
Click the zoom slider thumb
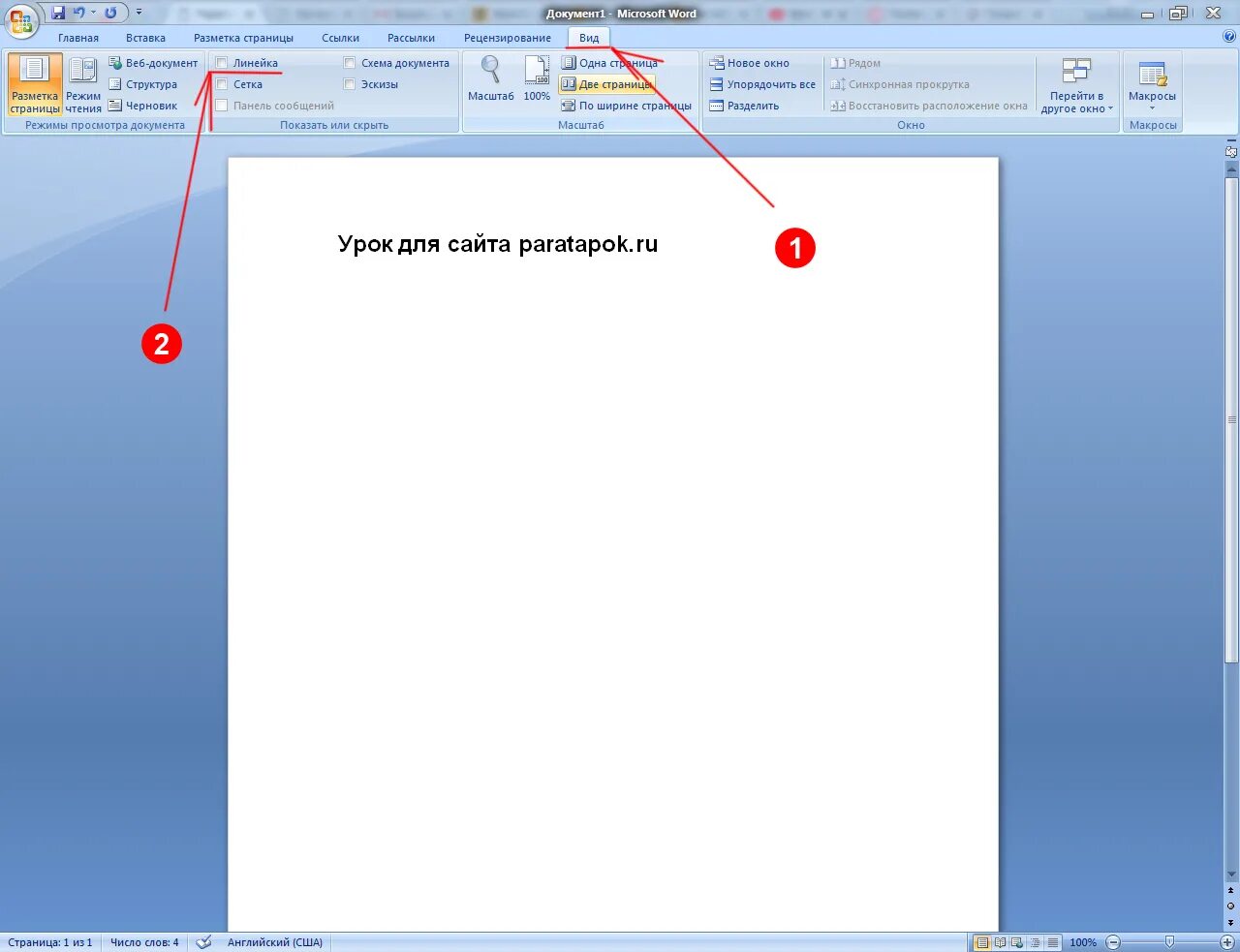pyautogui.click(x=1169, y=942)
